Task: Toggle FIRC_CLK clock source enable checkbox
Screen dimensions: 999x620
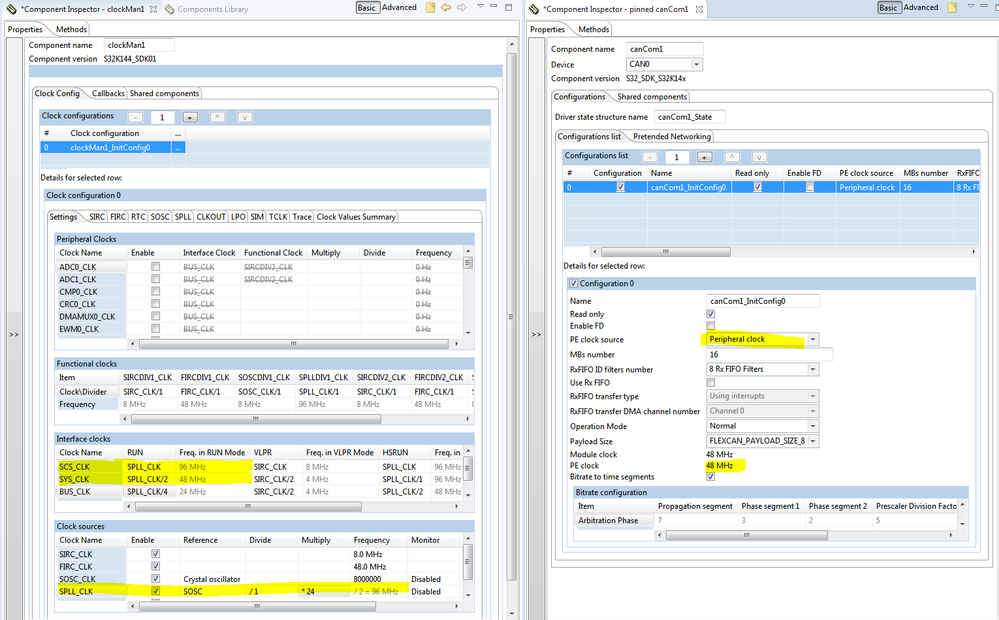Action: 155,566
